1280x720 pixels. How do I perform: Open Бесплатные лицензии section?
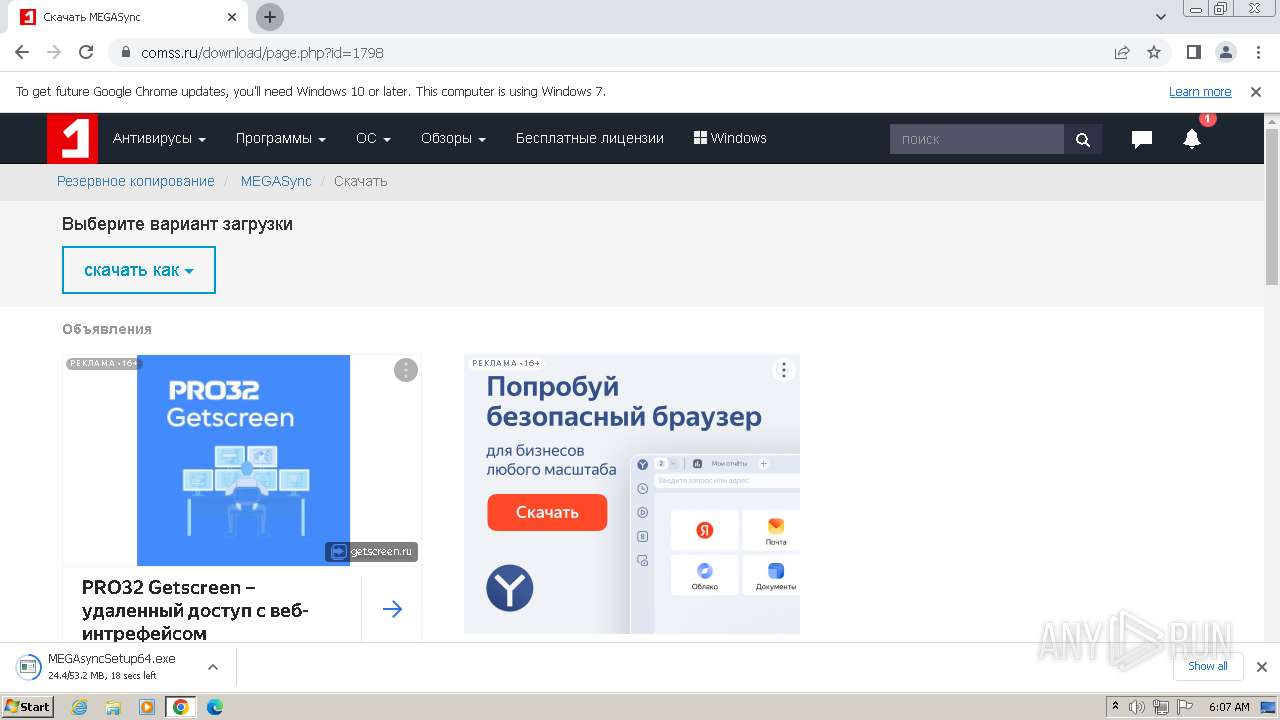click(x=590, y=139)
